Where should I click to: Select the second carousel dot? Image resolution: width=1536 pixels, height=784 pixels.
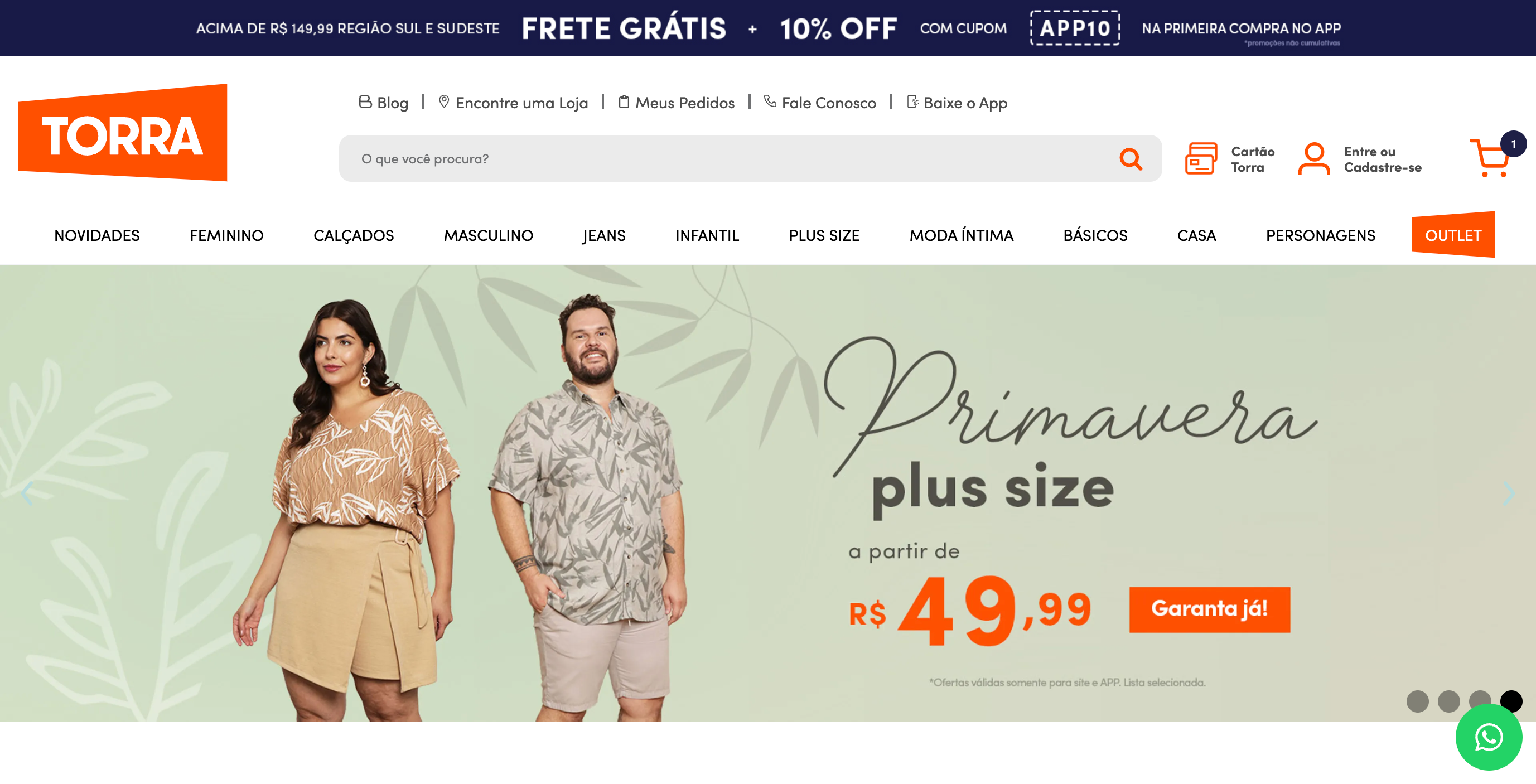point(1448,701)
